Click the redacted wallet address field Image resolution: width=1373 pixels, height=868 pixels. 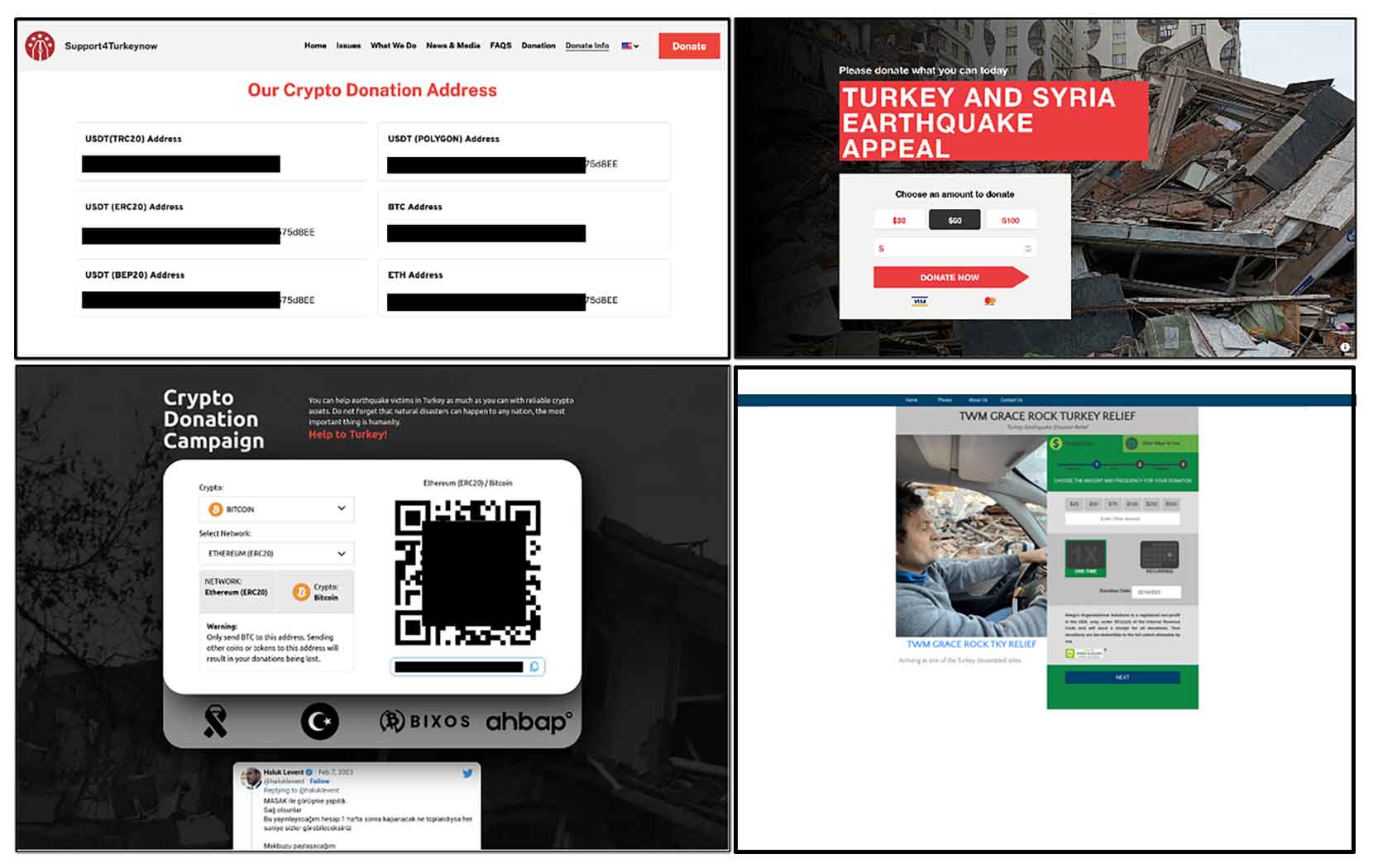coord(467,666)
